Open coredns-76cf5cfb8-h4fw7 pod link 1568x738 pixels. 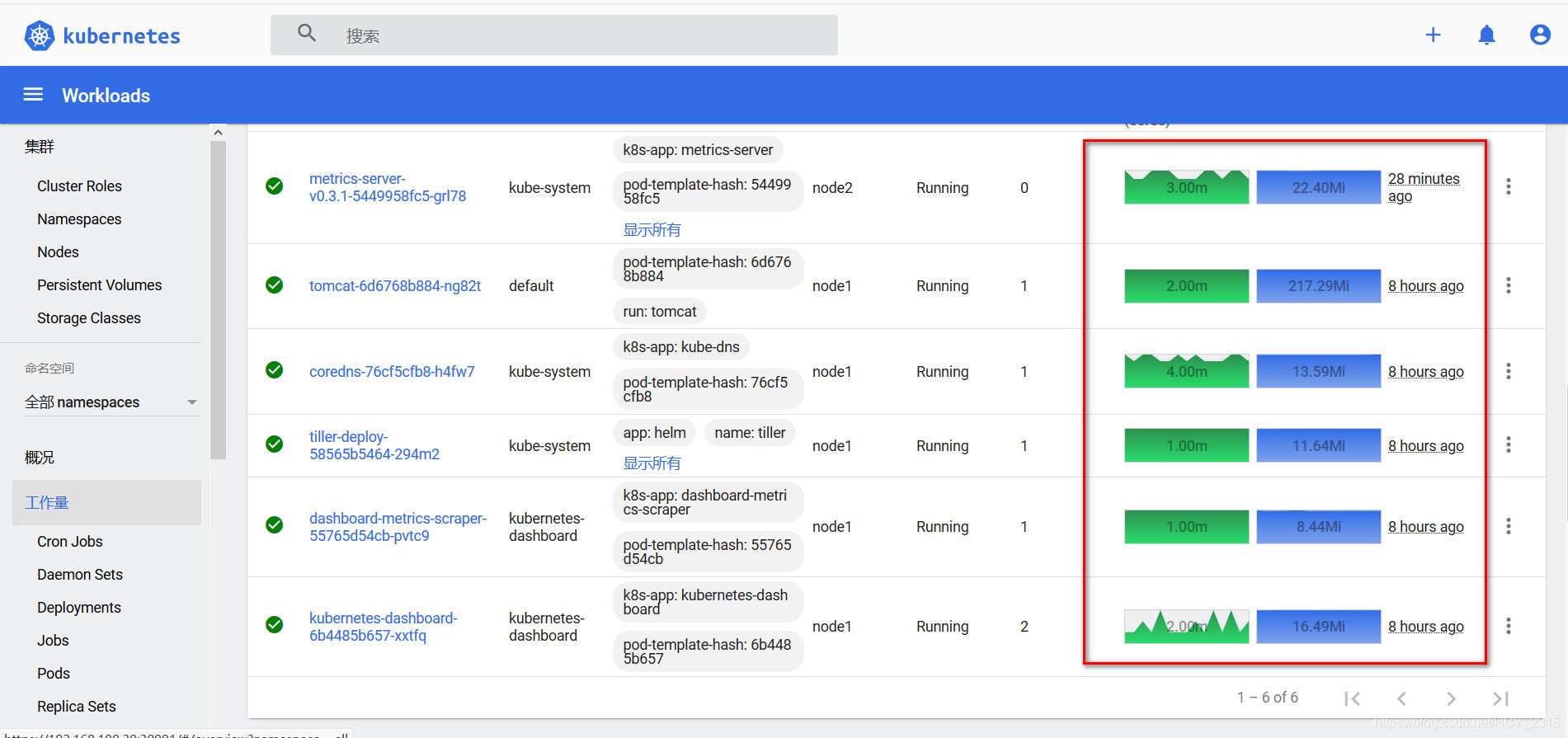(x=392, y=372)
